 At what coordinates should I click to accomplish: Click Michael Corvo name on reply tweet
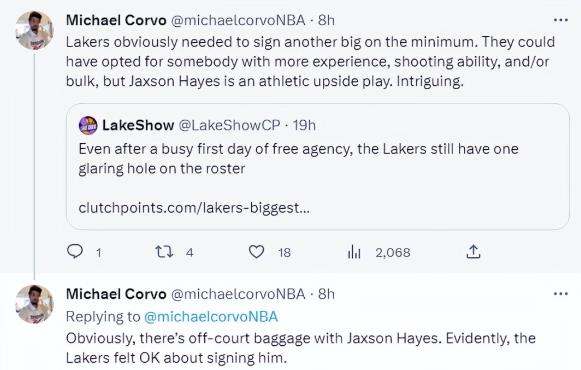pyautogui.click(x=116, y=294)
